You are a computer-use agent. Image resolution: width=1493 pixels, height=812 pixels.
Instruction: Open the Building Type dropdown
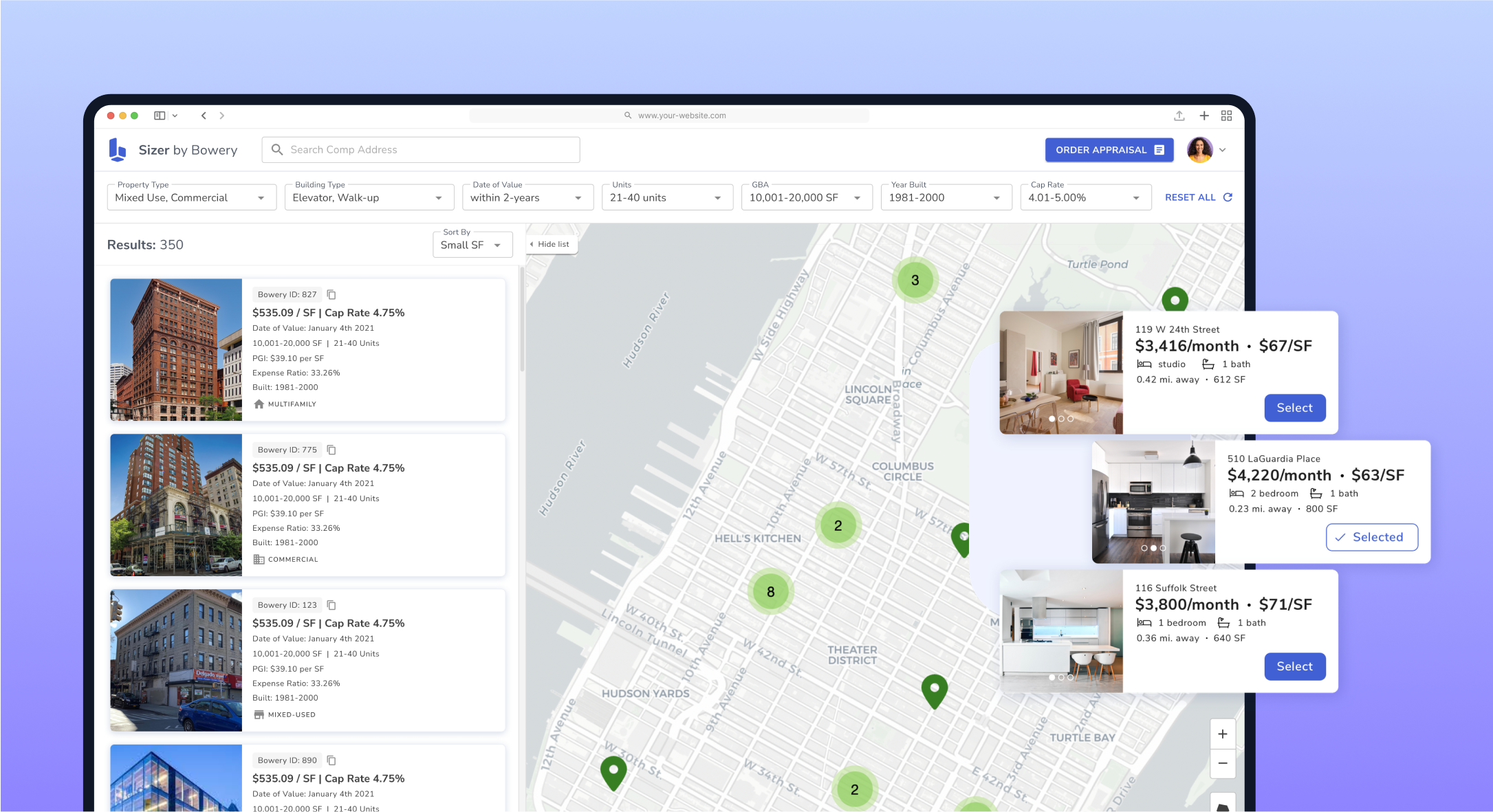click(x=369, y=197)
